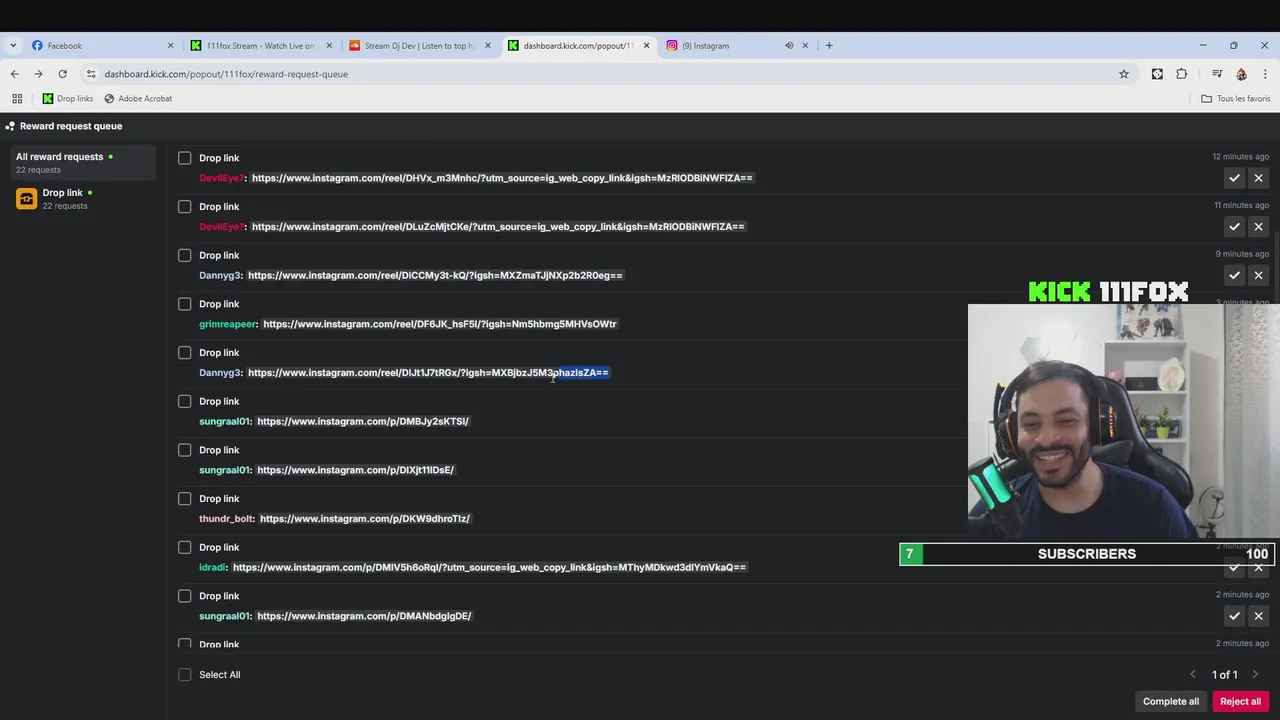
Task: Select All reward requests in sidebar
Action: (84, 163)
